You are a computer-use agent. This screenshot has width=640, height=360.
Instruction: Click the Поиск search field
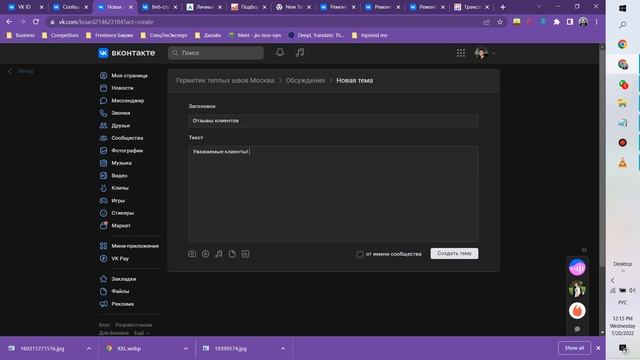click(x=216, y=53)
